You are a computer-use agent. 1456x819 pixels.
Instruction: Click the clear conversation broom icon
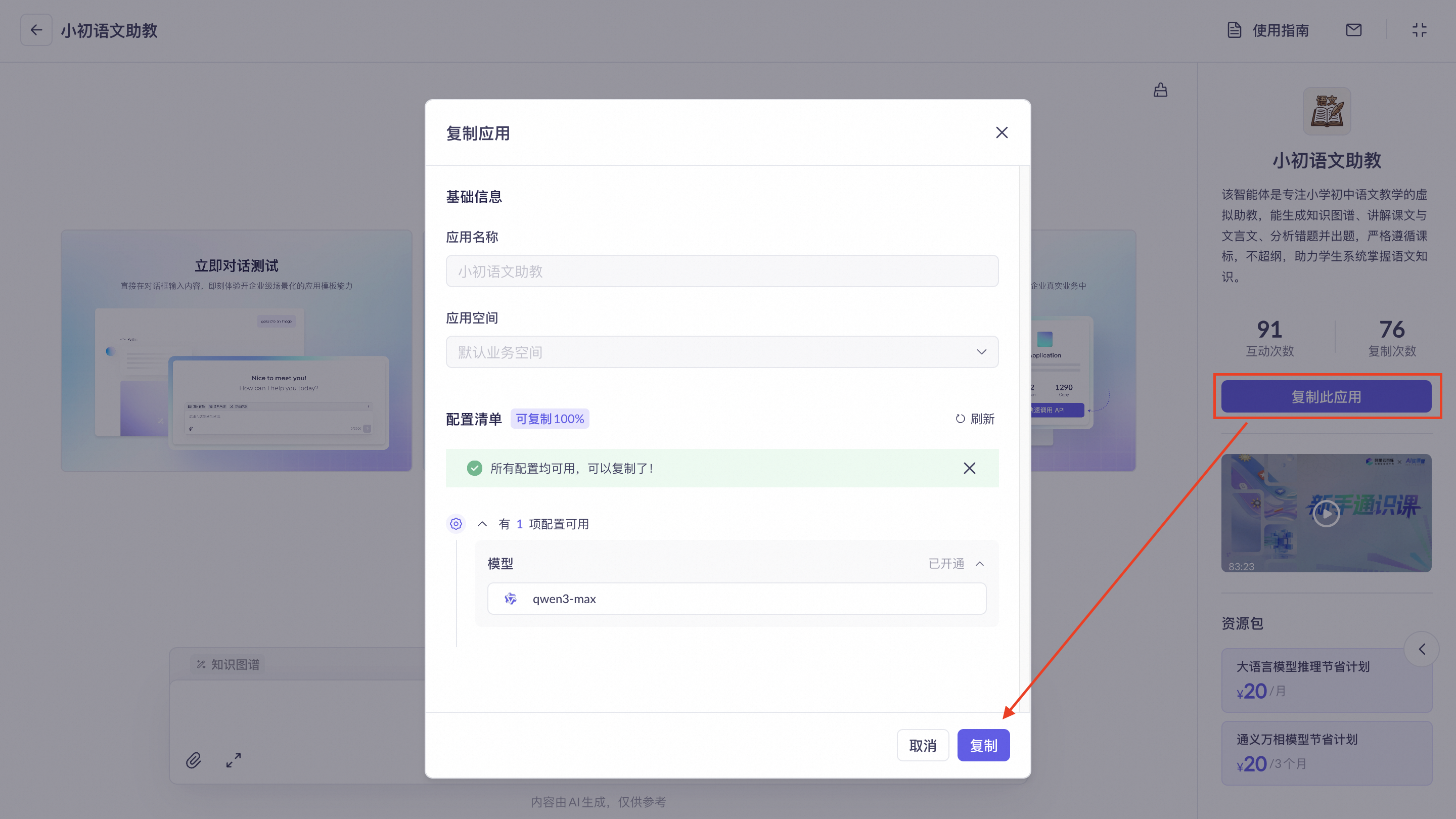(1160, 90)
